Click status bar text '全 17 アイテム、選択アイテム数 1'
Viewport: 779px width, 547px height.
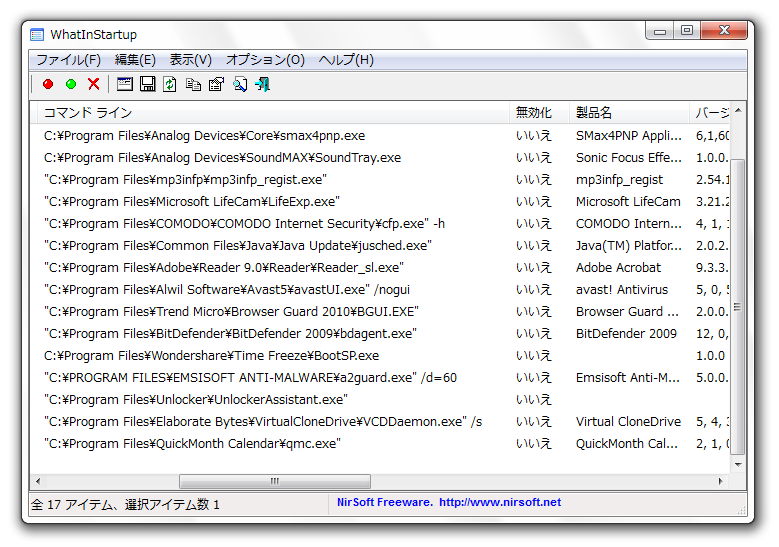[x=125, y=505]
